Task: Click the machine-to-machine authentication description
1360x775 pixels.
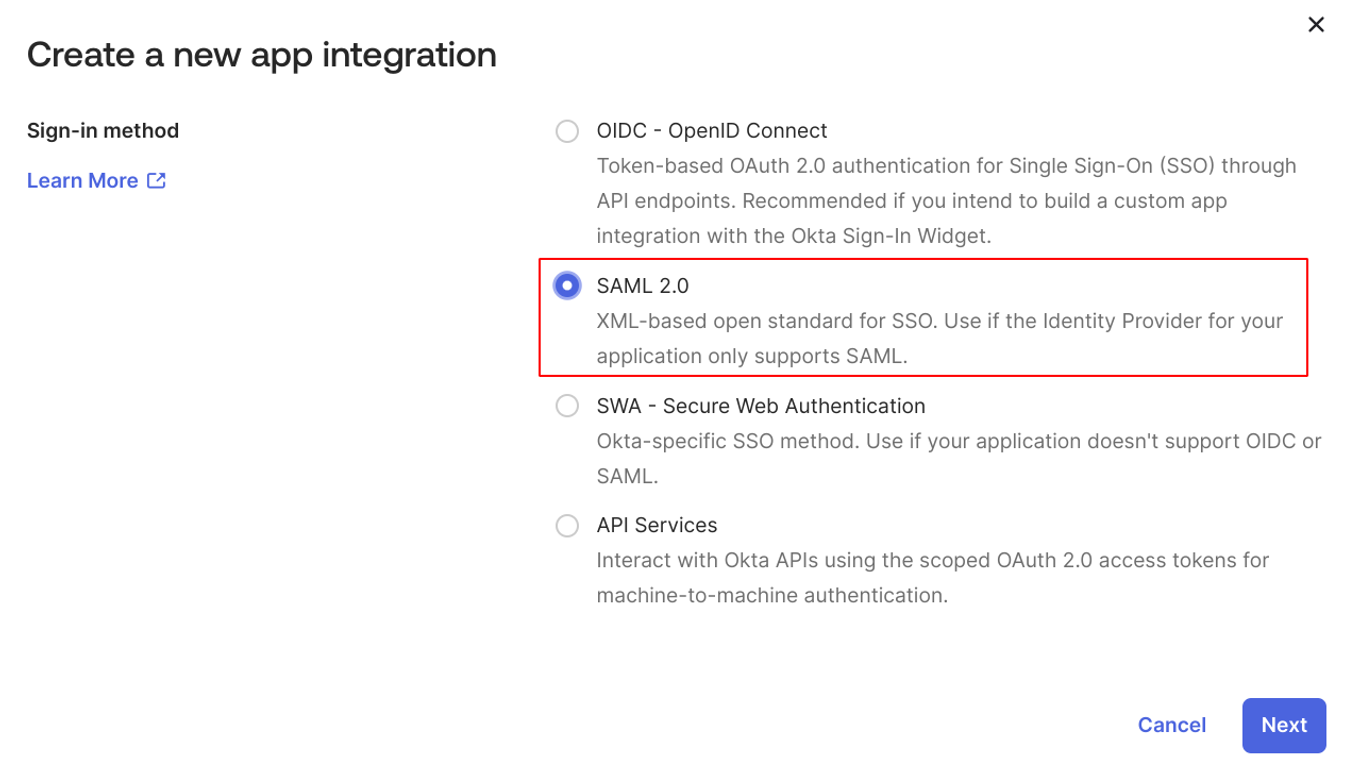Action: [x=771, y=596]
